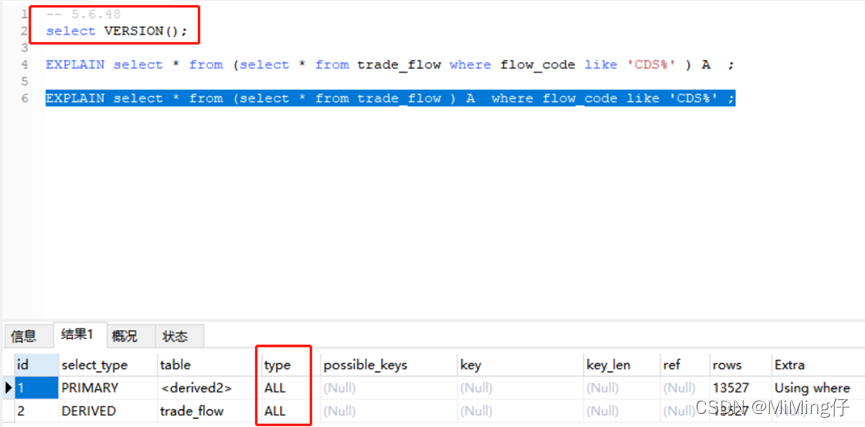Click line number 4 in gutter
Screen dimensions: 865x427
[24, 65]
